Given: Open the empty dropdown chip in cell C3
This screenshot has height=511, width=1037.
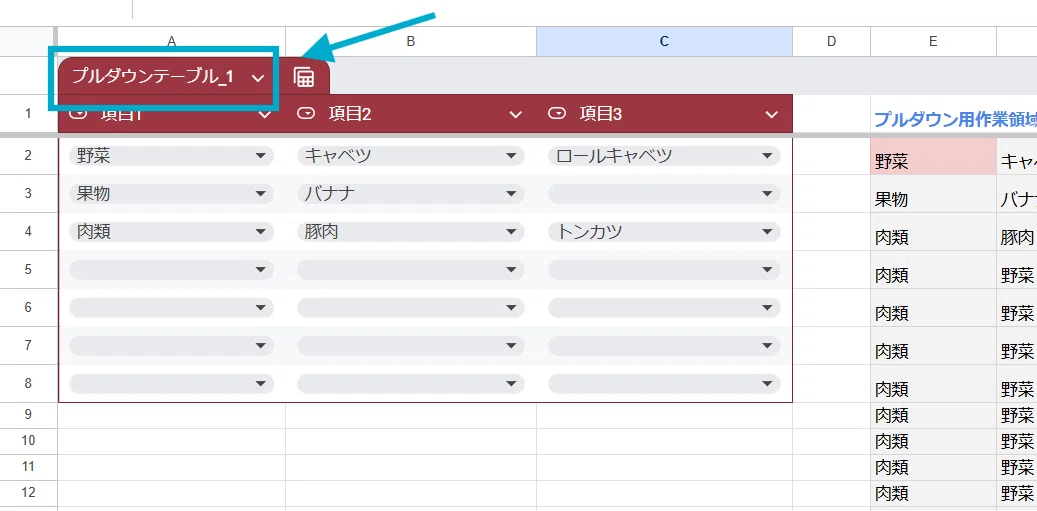Looking at the screenshot, I should (664, 194).
